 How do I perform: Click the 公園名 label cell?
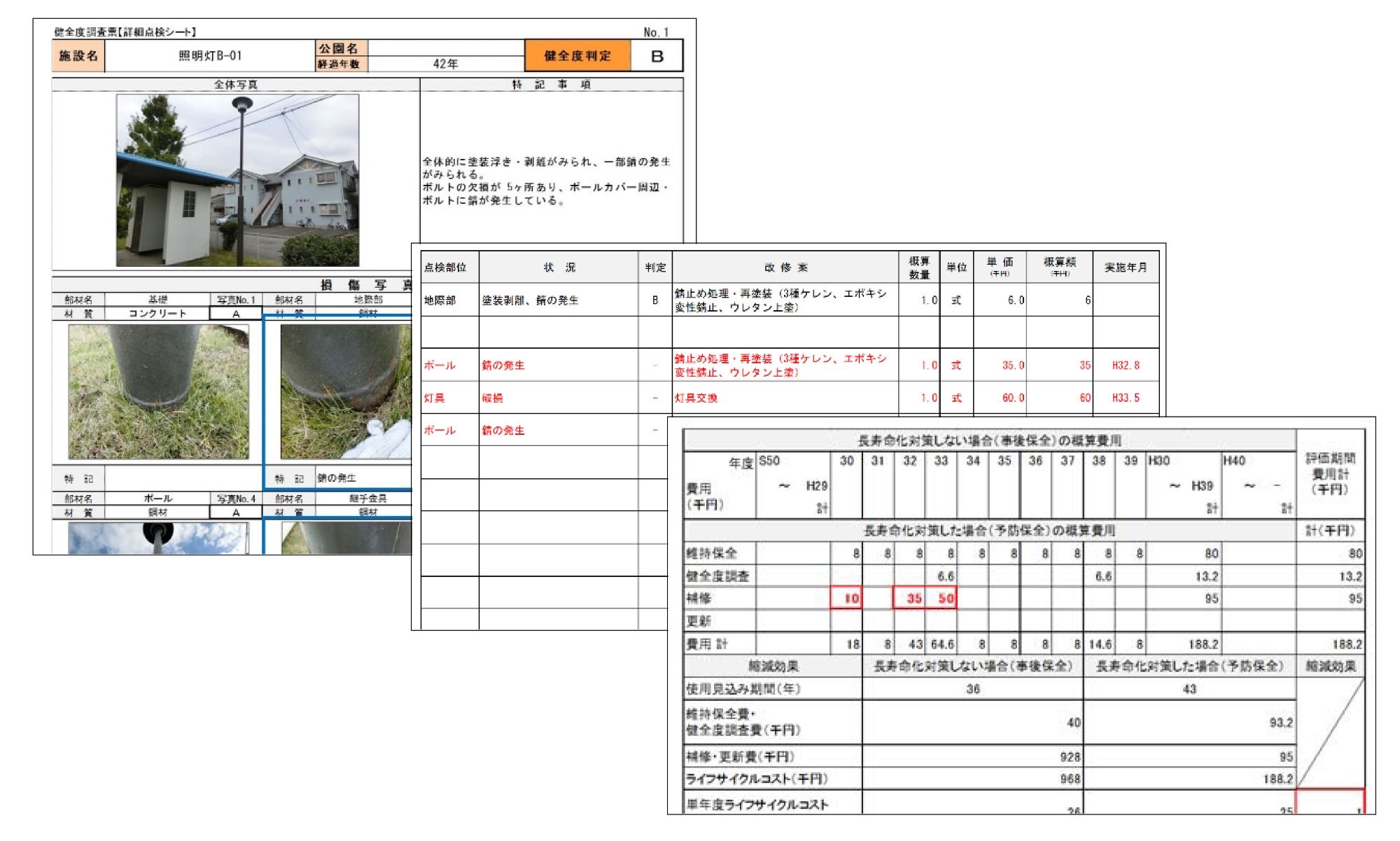(341, 48)
